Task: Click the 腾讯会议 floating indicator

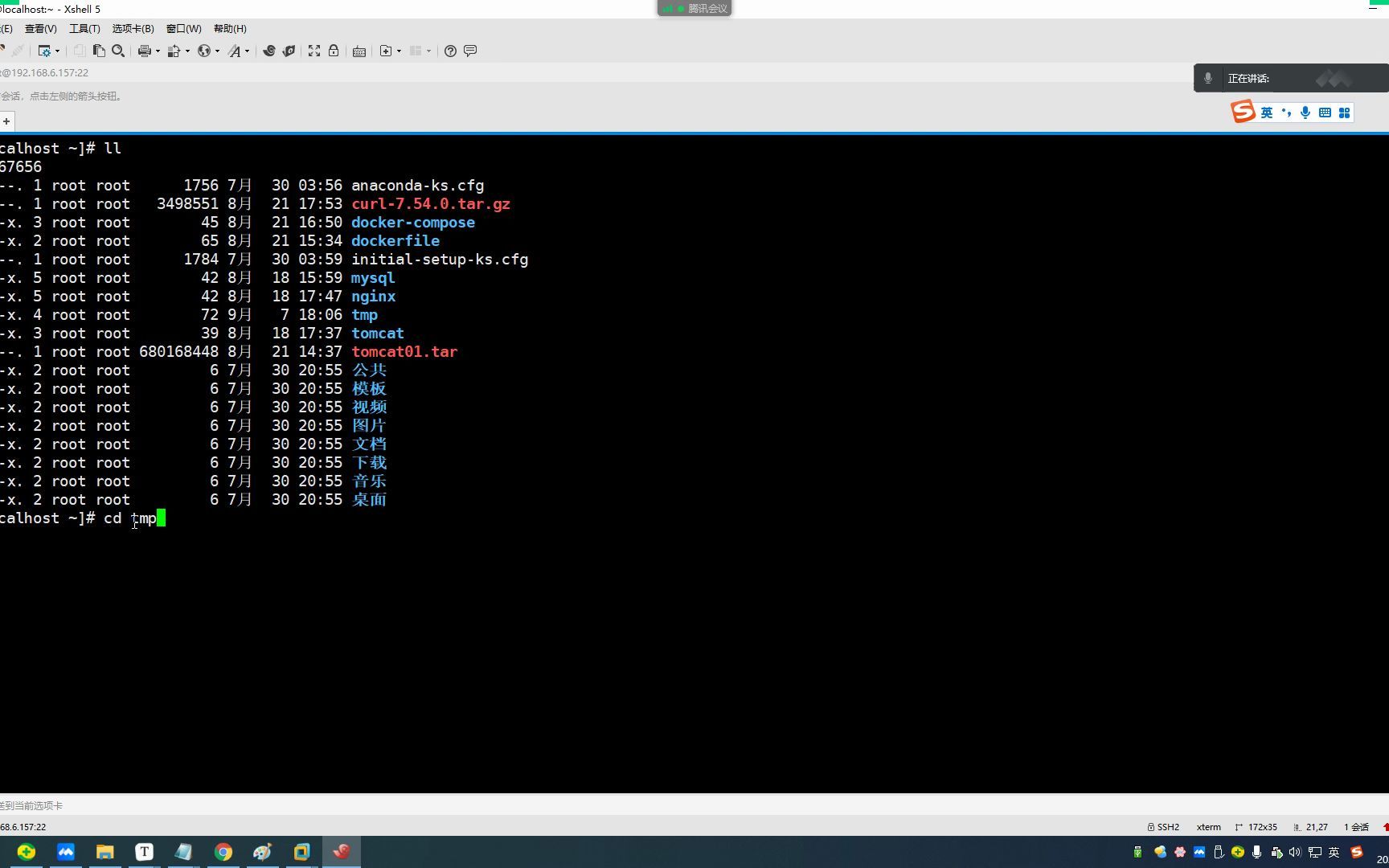Action: 694,8
